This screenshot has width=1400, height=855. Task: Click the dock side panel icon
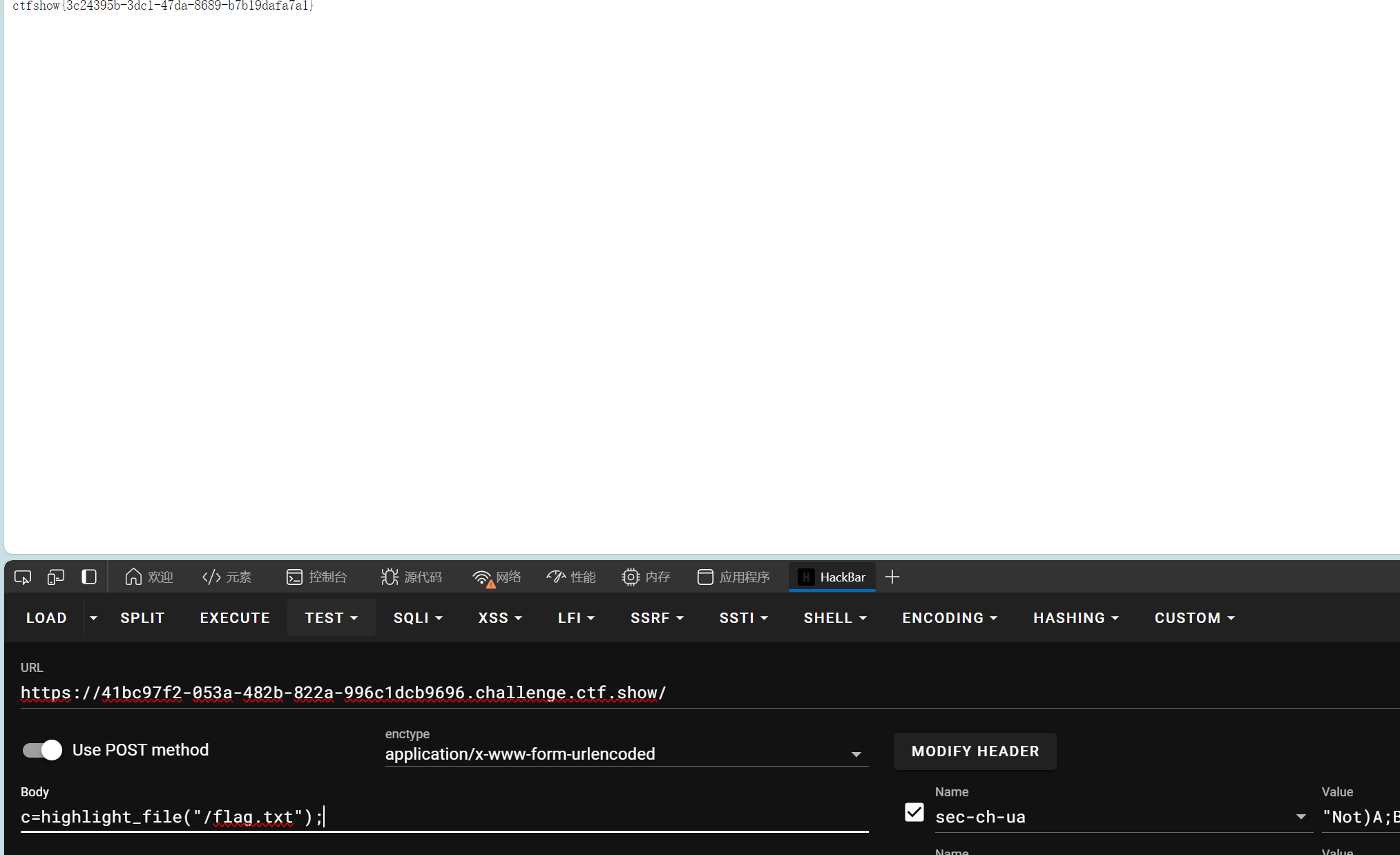pos(89,577)
